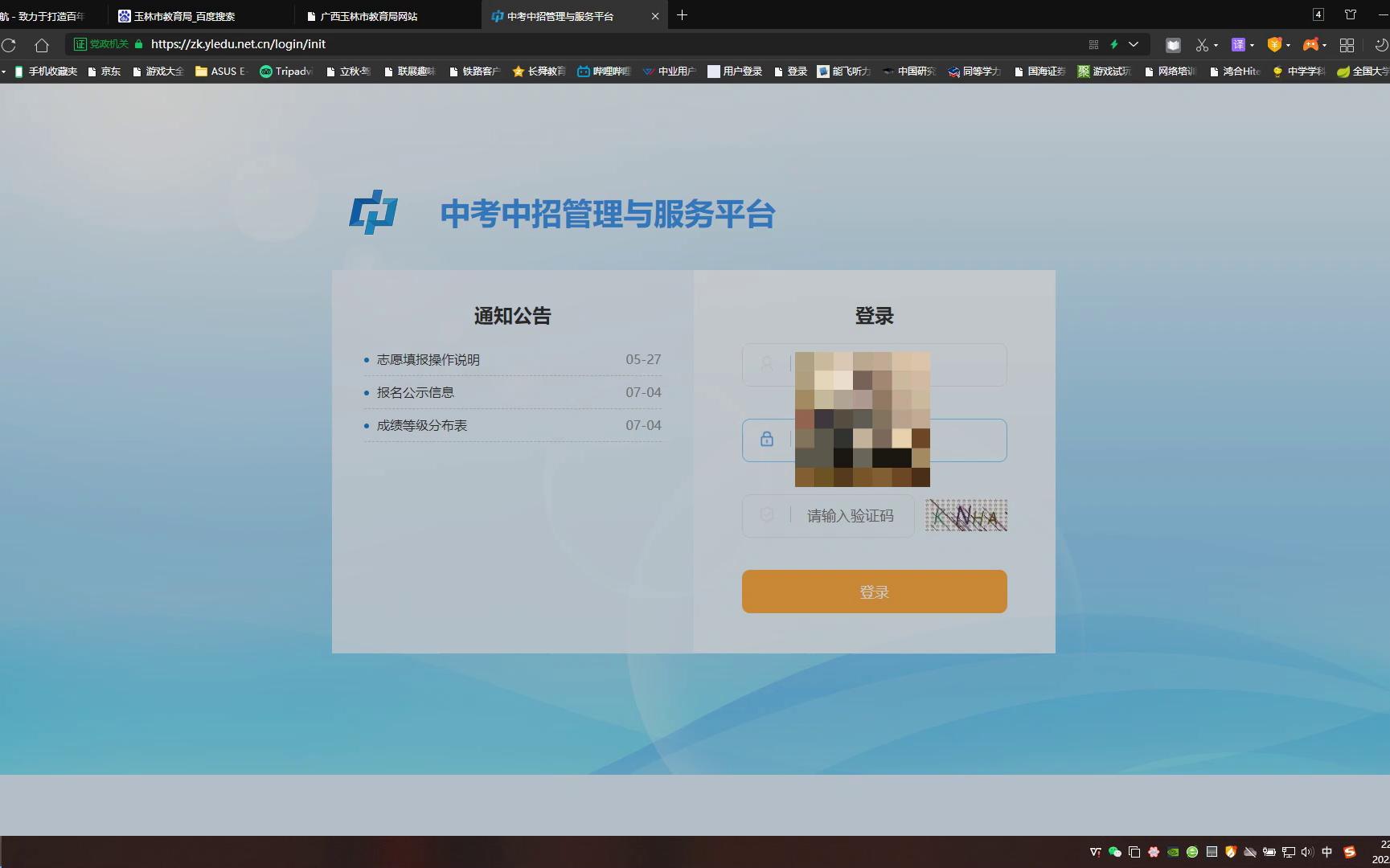Open the 报名公示信息 notice
This screenshot has height=868, width=1390.
[415, 393]
